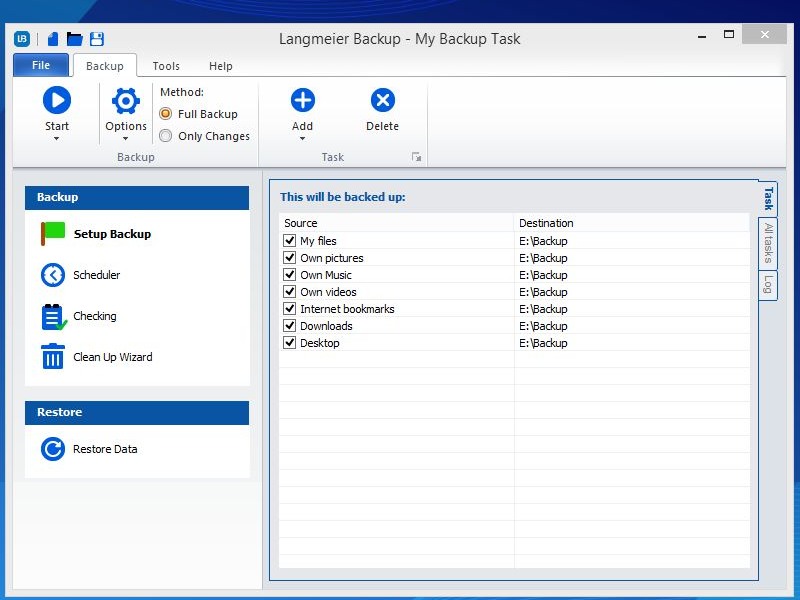Select the Setup Backup flag icon

[51, 233]
